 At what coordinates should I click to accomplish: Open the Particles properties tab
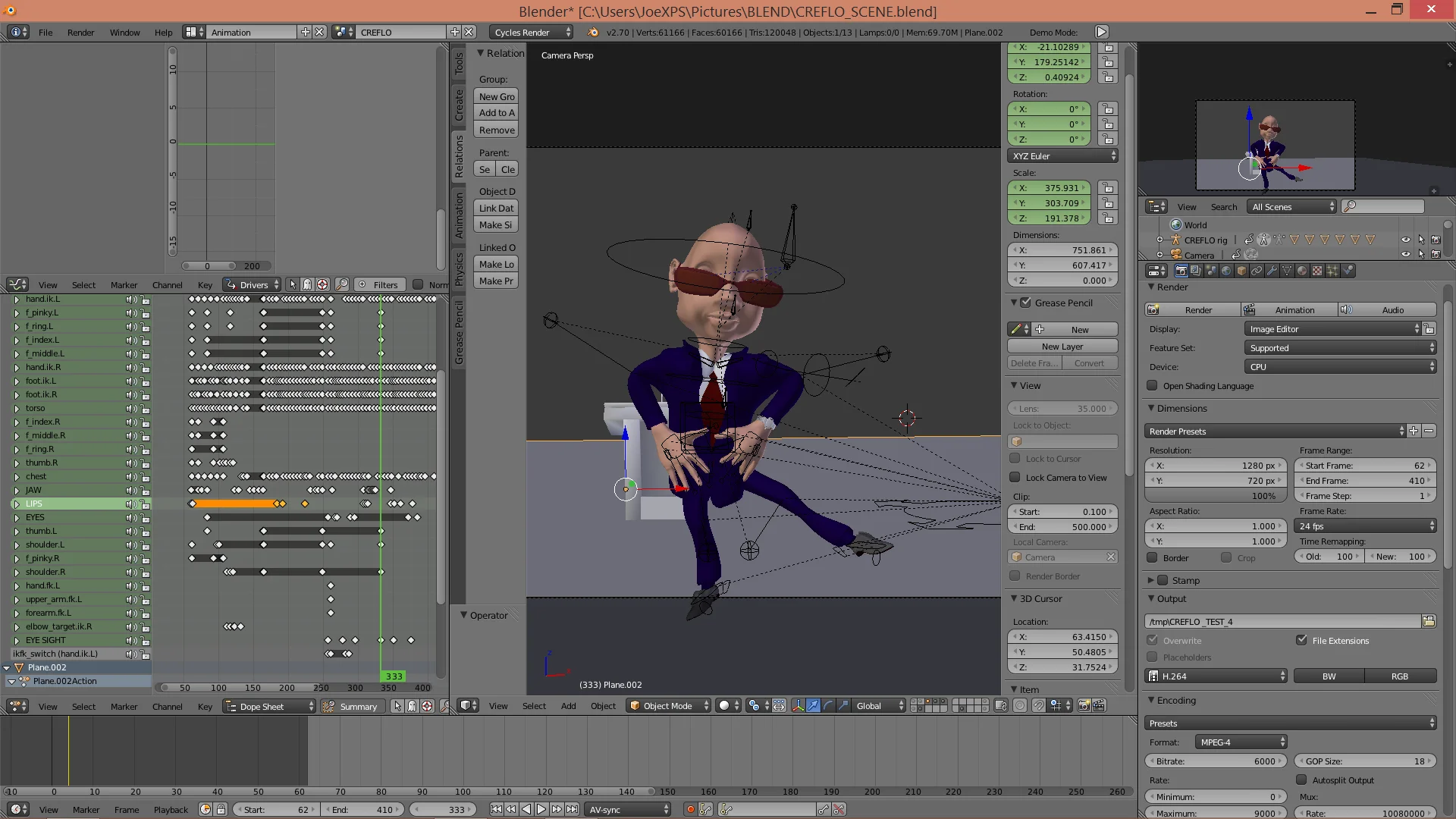point(1332,271)
